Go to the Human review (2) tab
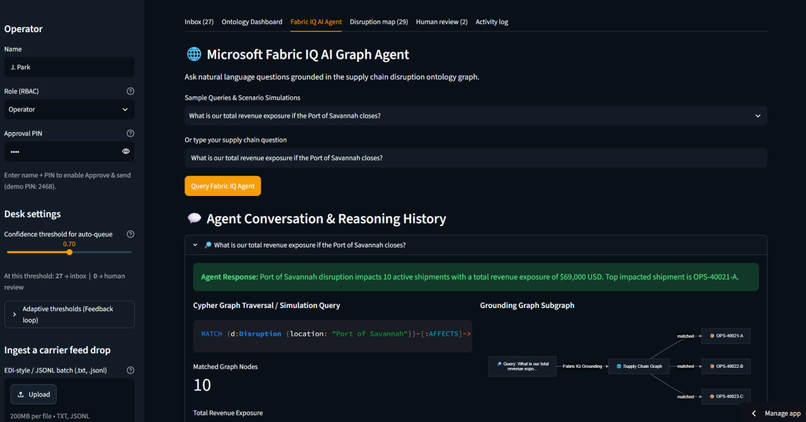The image size is (806, 422). click(442, 22)
